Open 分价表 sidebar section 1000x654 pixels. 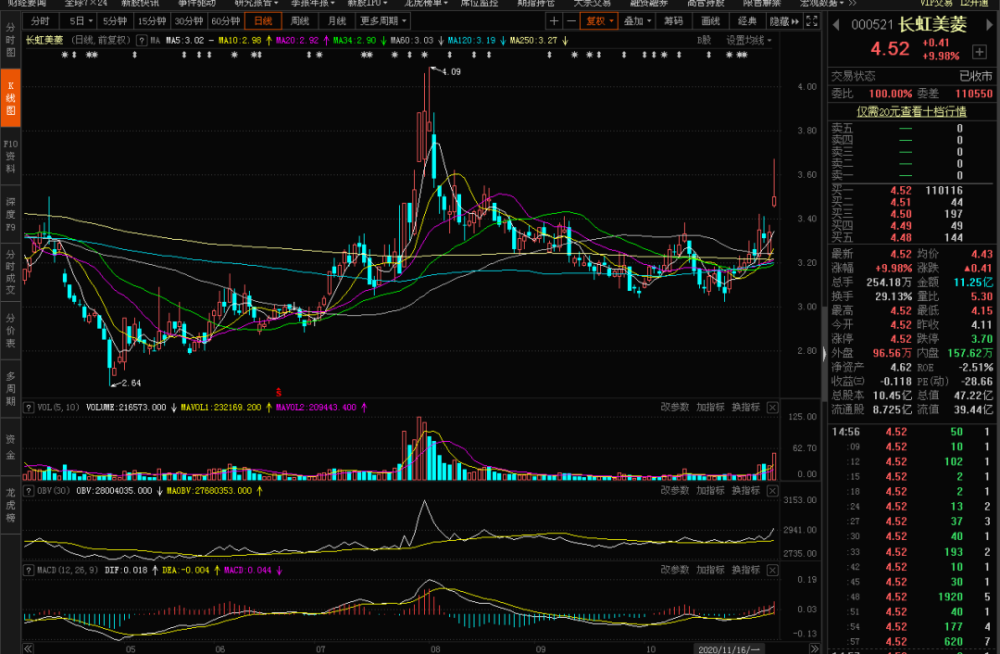coord(10,331)
